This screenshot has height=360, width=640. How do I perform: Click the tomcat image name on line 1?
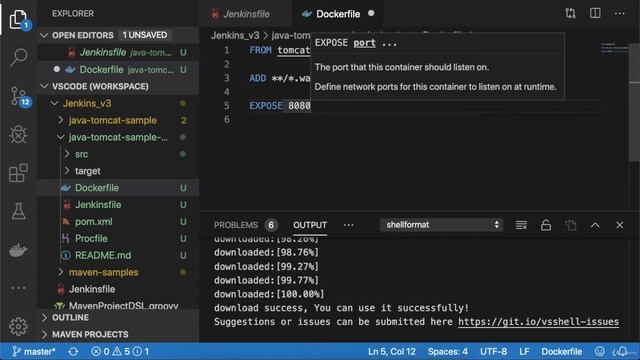[294, 50]
